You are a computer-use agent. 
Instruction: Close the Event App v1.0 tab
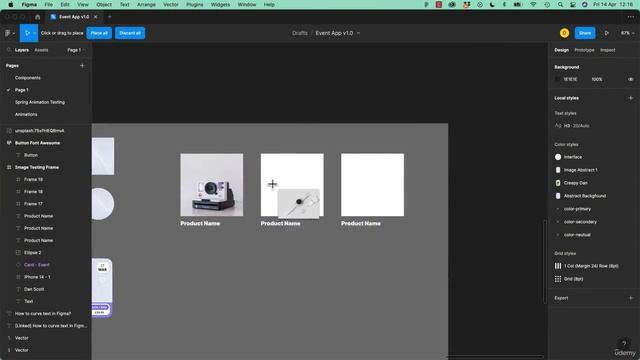tap(96, 17)
